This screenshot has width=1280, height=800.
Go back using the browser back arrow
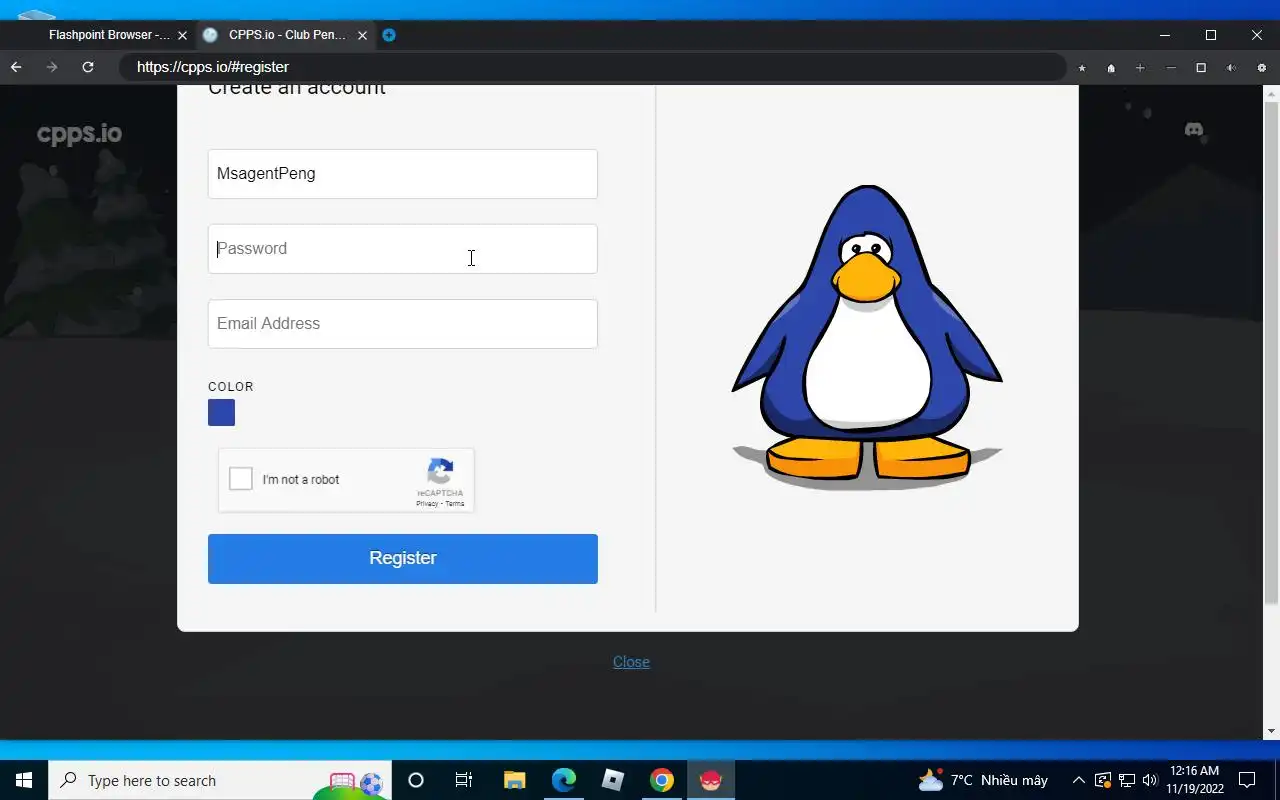[16, 67]
